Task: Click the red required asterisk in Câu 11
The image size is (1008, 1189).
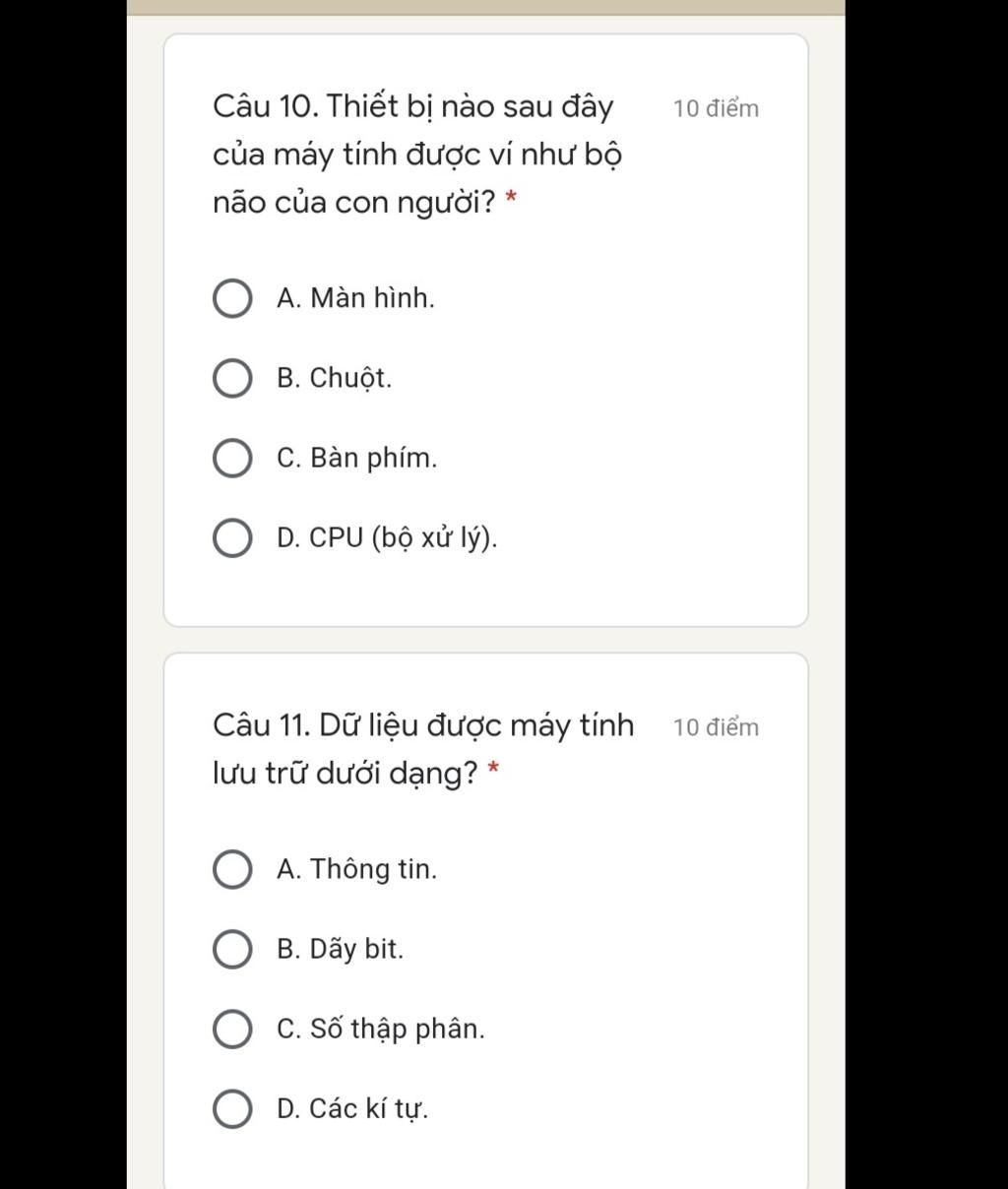Action: click(493, 770)
